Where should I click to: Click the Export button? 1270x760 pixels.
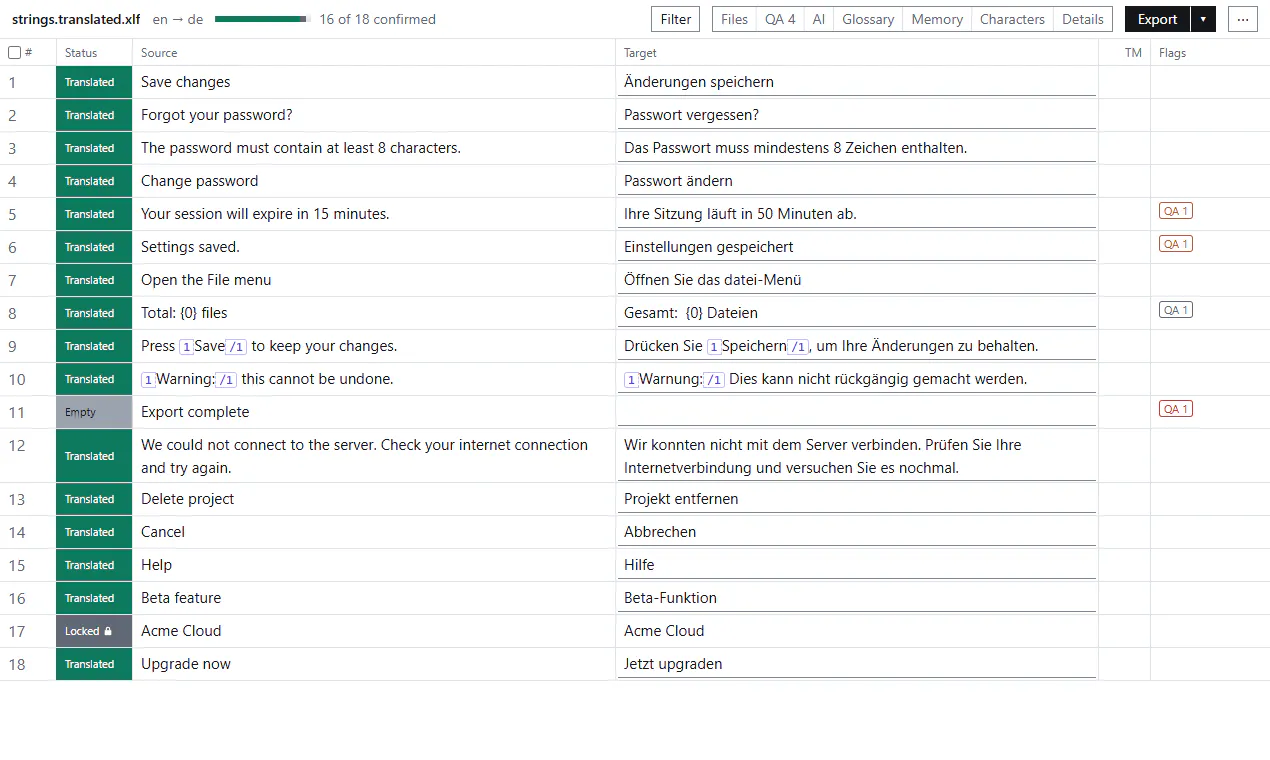click(1158, 19)
